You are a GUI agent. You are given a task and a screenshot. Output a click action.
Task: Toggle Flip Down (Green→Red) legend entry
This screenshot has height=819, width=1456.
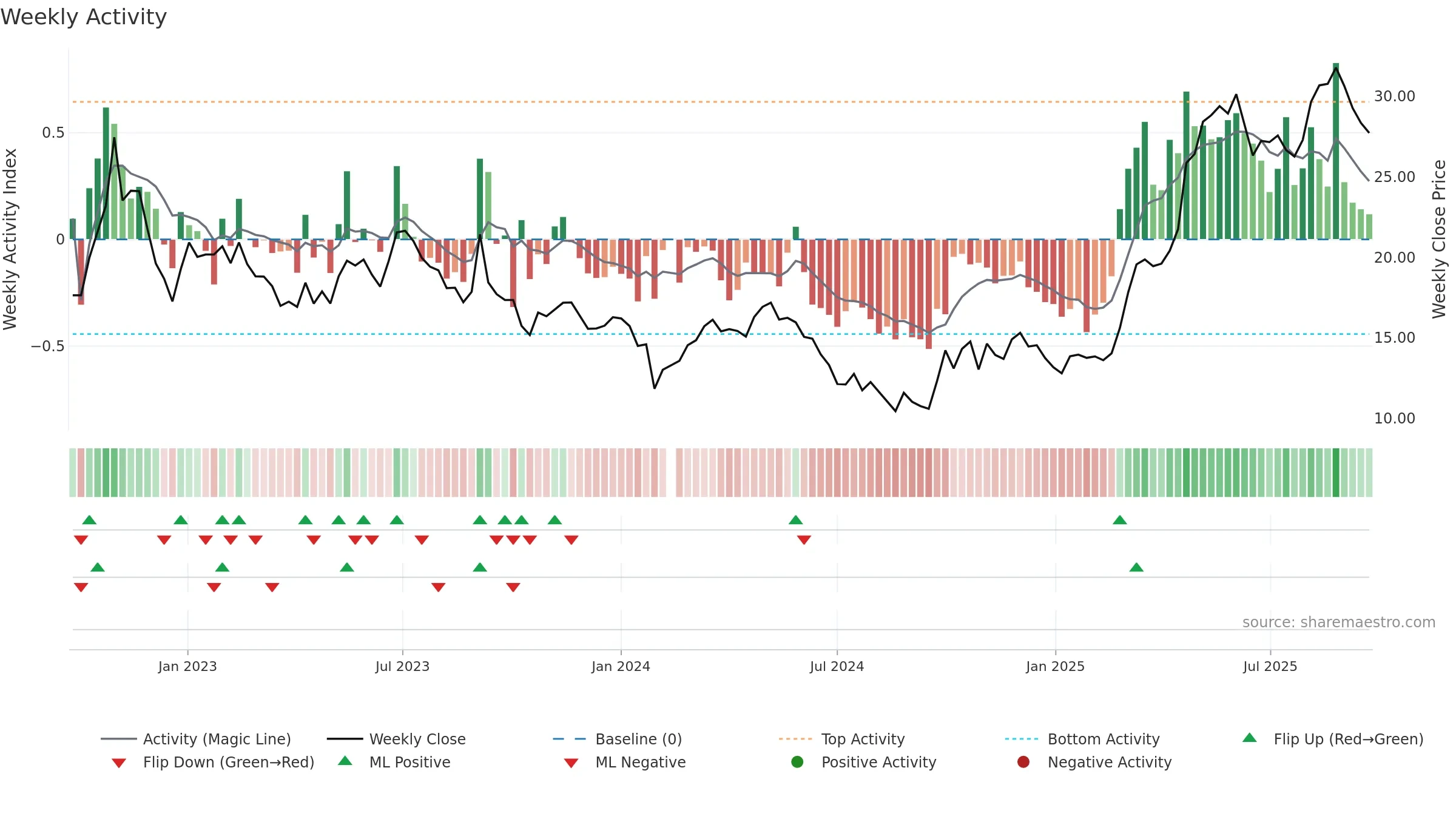(212, 762)
